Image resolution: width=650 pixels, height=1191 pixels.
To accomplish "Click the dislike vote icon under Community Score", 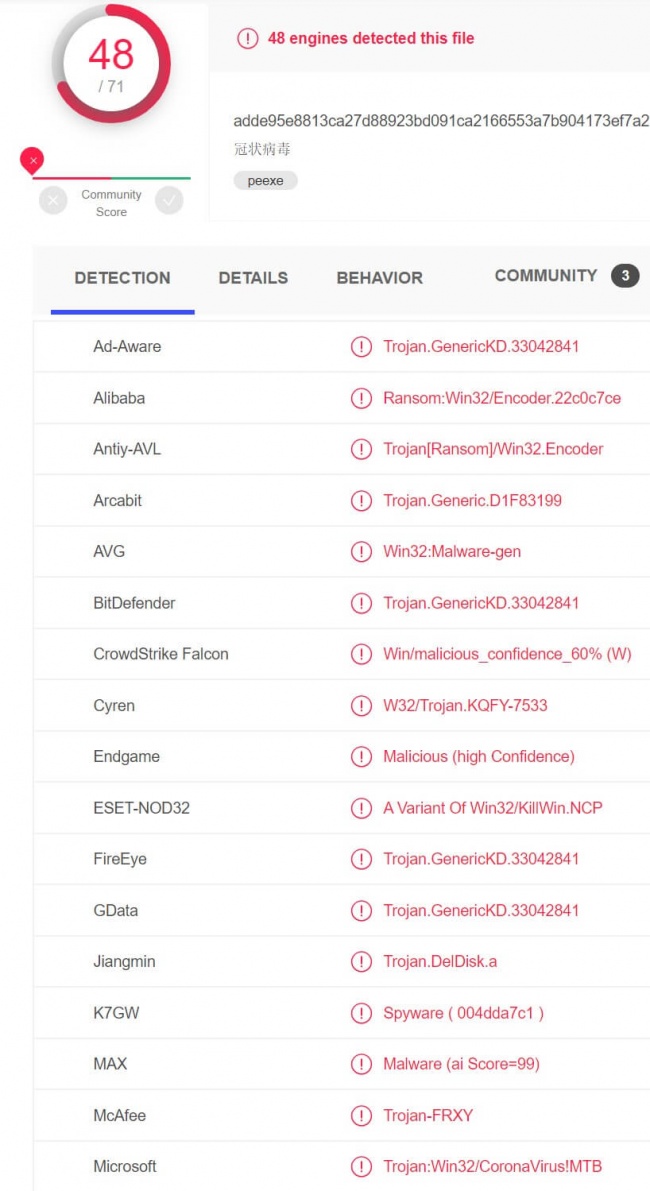I will point(53,201).
